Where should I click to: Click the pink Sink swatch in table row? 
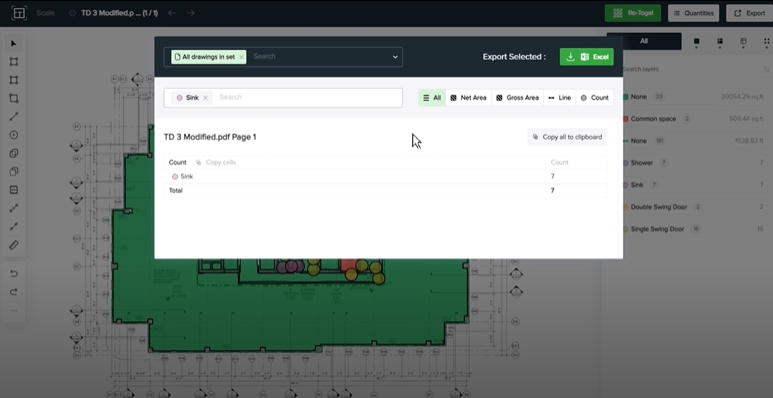(175, 177)
